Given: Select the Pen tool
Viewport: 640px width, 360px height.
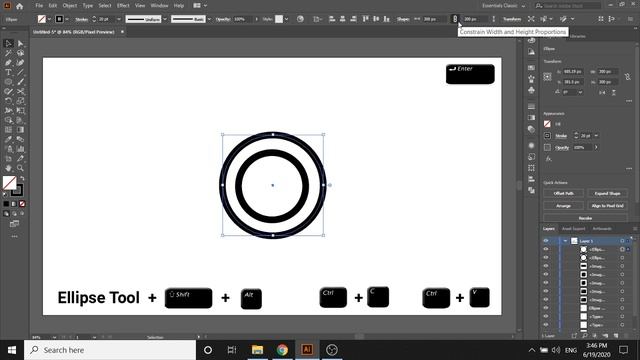Looking at the screenshot, I should 8,62.
